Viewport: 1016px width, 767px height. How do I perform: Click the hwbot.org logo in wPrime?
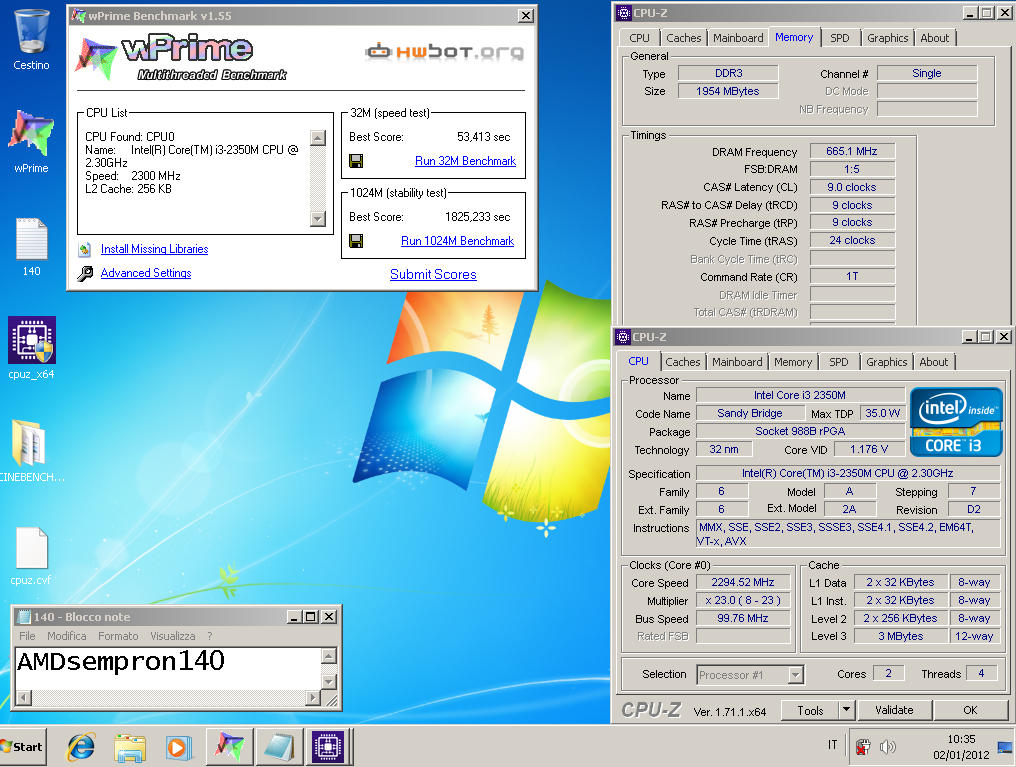pyautogui.click(x=444, y=51)
